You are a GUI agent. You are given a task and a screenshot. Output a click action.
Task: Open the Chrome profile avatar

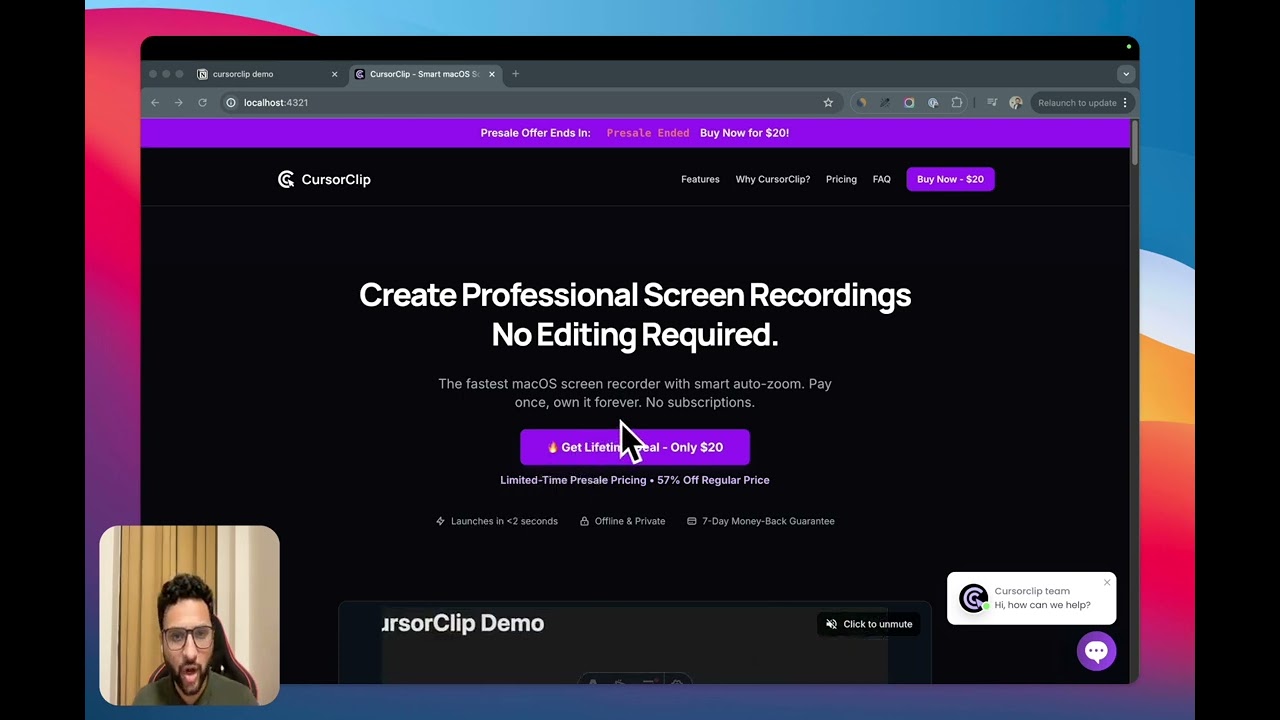(x=1016, y=103)
